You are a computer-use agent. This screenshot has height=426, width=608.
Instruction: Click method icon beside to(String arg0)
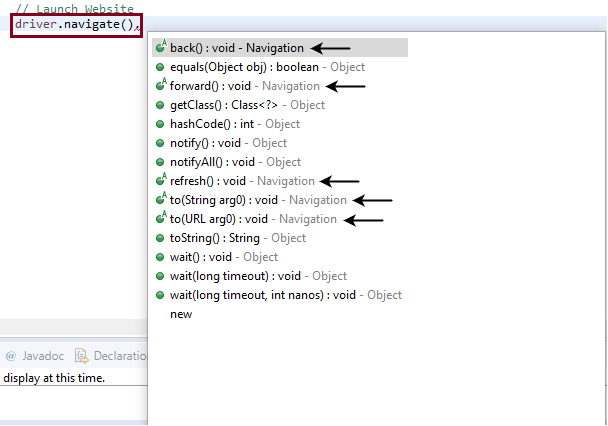[161, 198]
